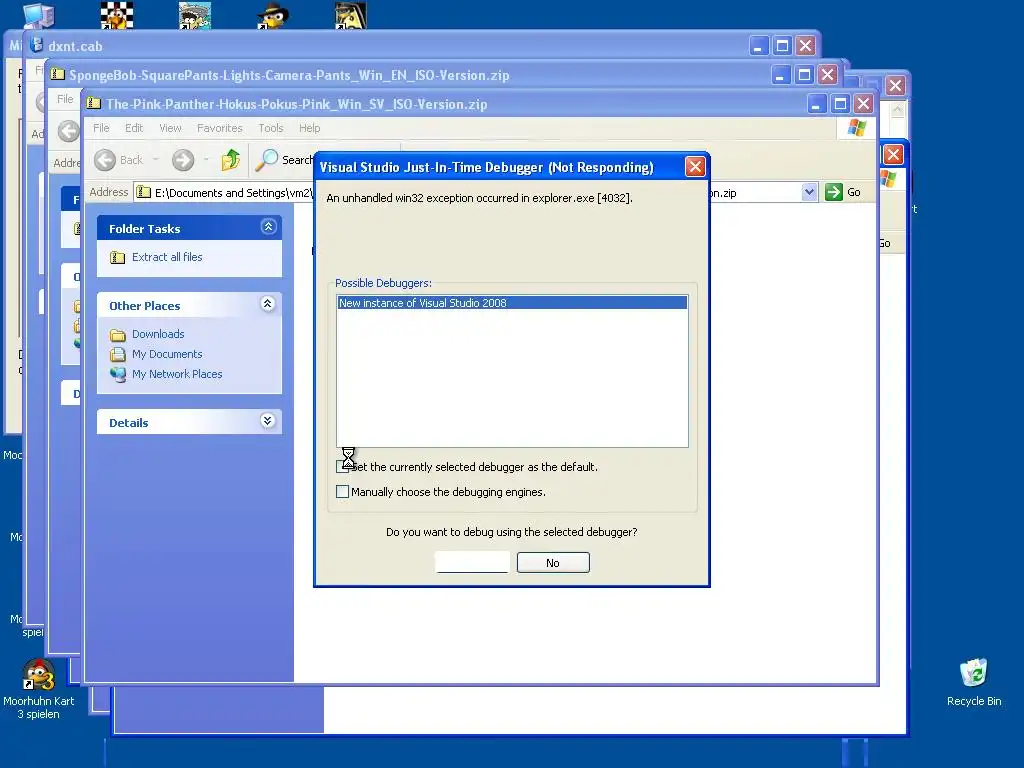Click the 'Extract all files' link

pos(167,257)
